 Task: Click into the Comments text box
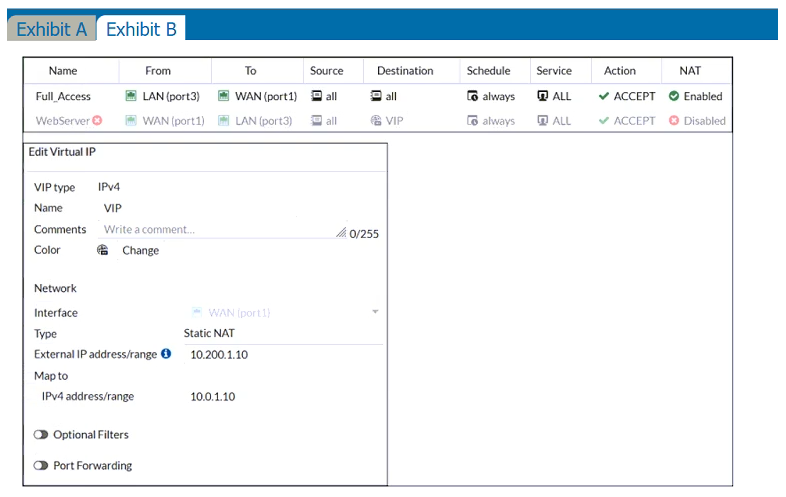(x=223, y=229)
